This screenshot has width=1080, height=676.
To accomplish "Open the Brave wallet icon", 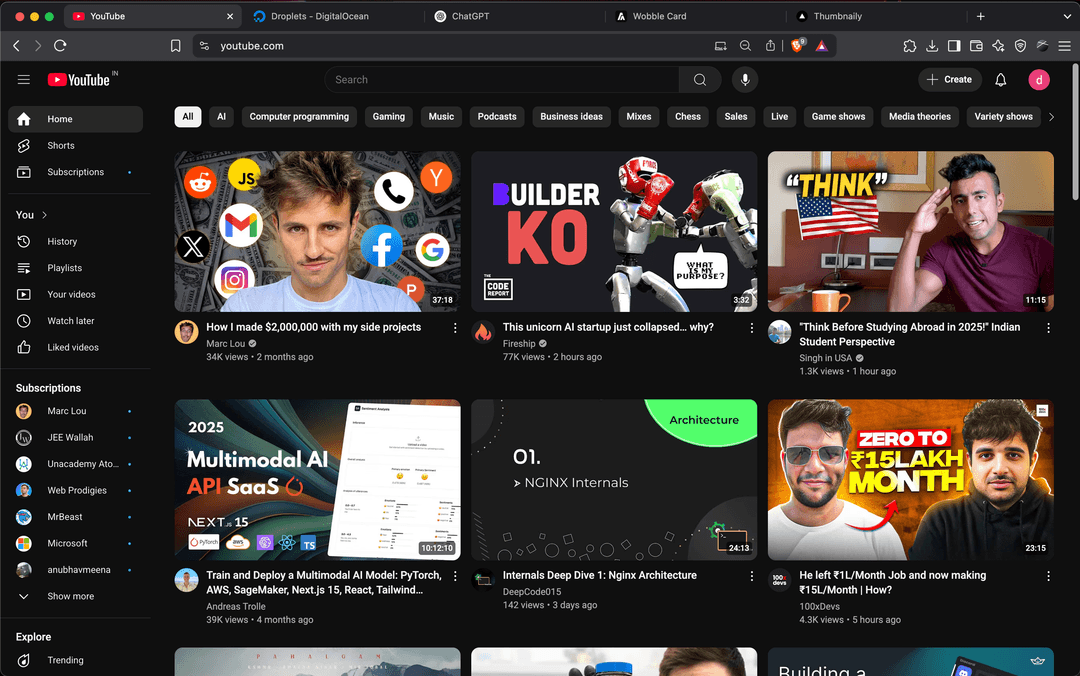I will pos(976,45).
